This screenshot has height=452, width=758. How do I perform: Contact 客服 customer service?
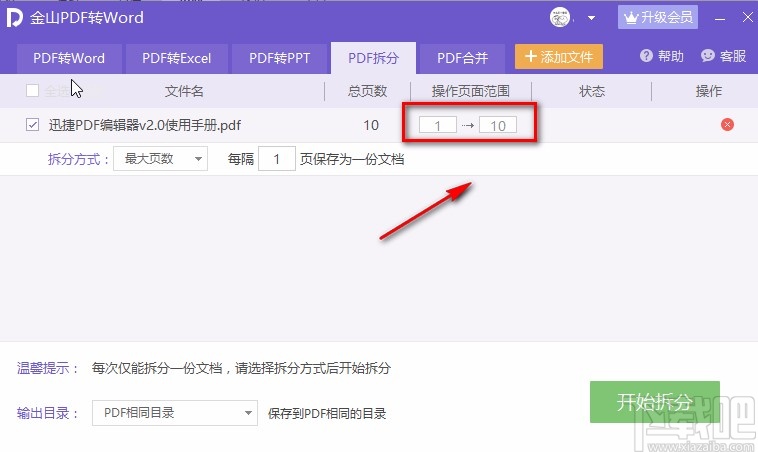[x=724, y=57]
